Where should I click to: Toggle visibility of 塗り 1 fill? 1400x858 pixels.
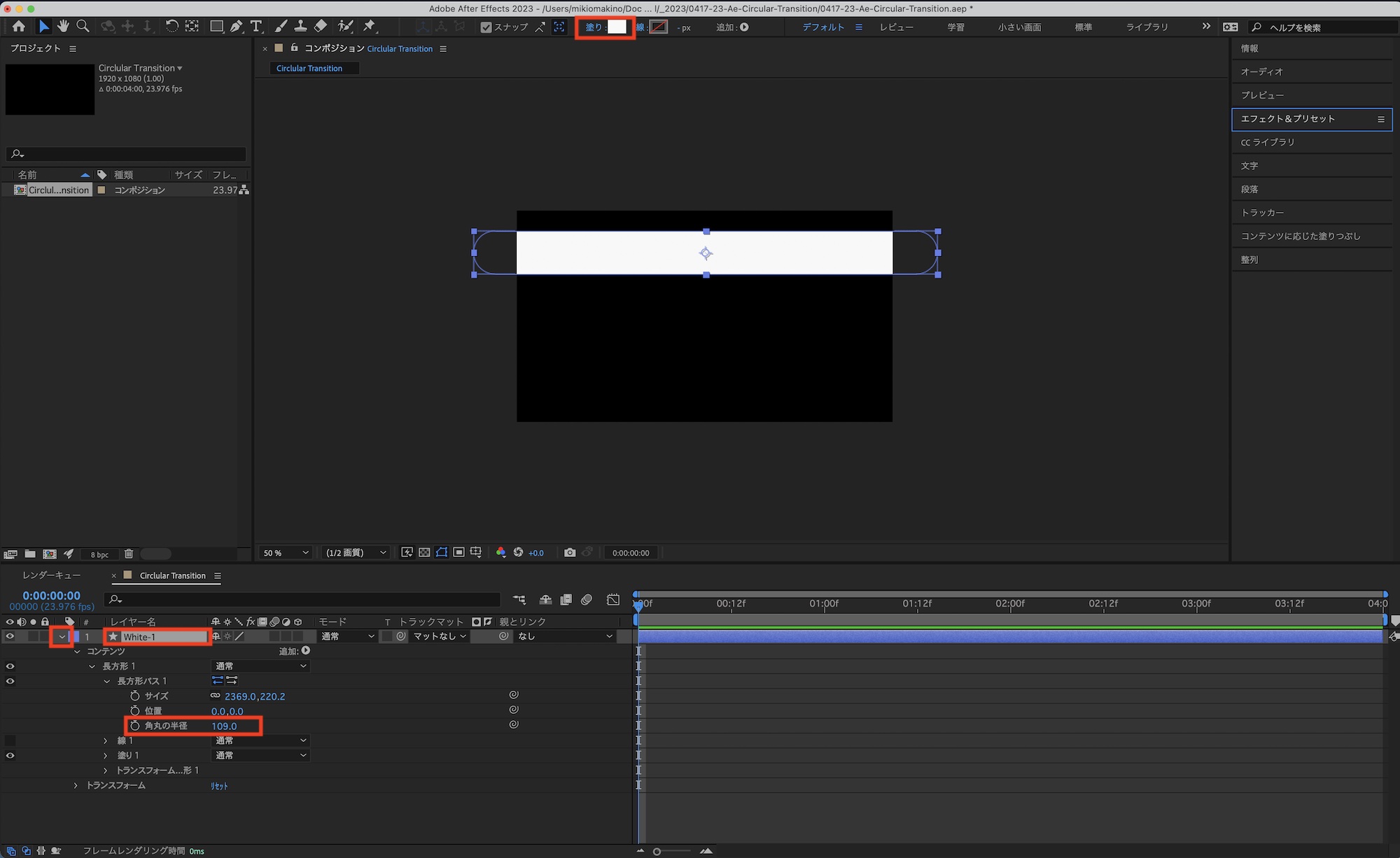click(x=10, y=756)
